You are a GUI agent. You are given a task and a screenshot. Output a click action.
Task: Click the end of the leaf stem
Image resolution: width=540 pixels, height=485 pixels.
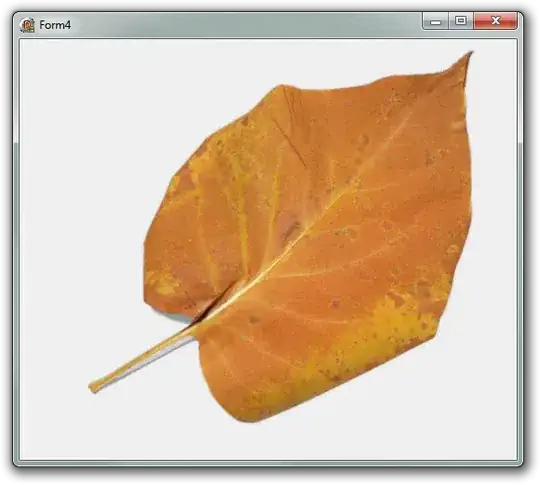click(94, 387)
